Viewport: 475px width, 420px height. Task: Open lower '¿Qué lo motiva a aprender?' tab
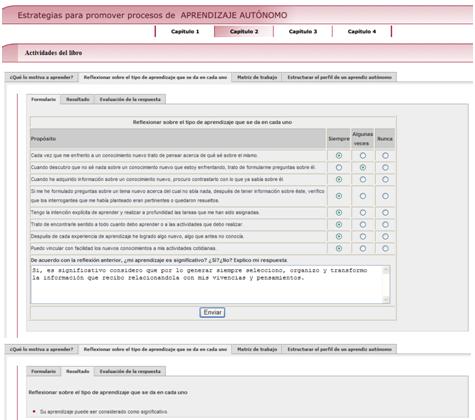point(41,349)
